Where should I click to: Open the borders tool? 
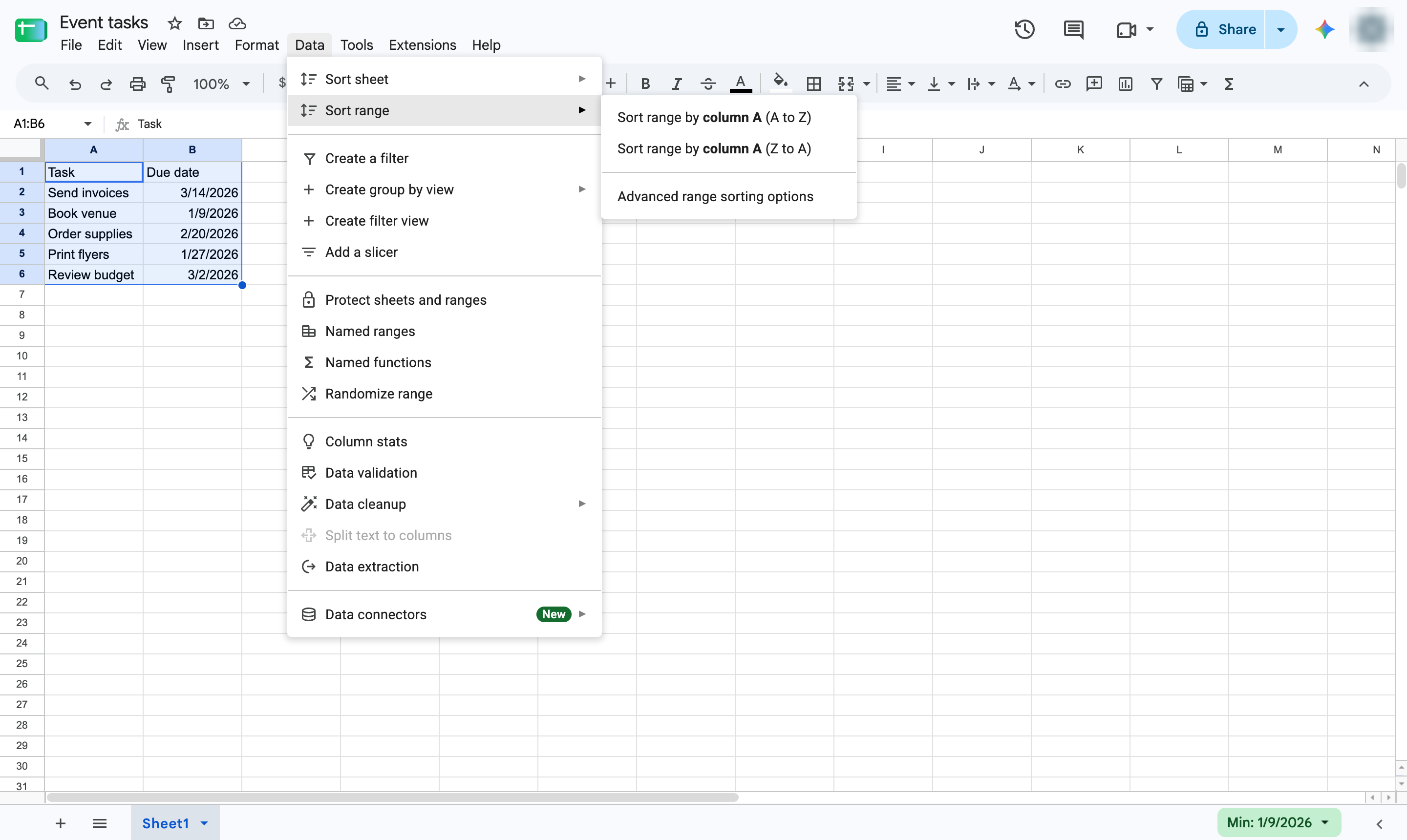pyautogui.click(x=813, y=84)
